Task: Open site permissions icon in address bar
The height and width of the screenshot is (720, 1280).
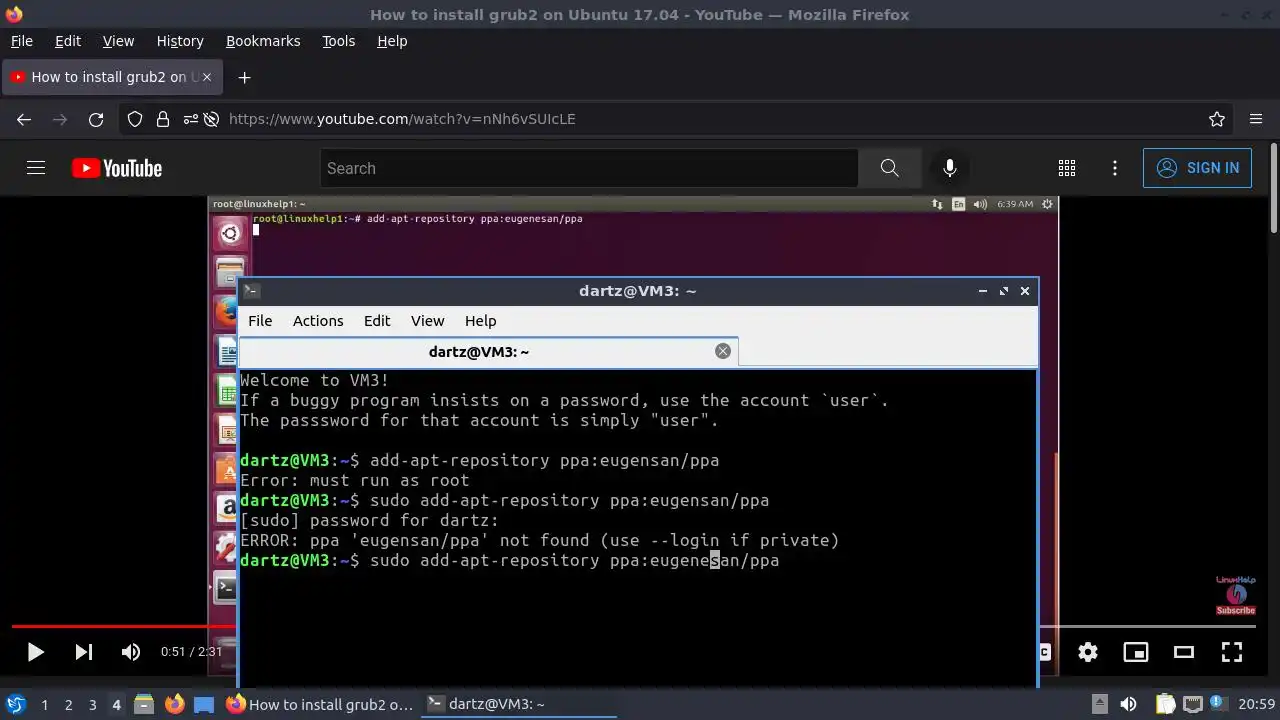Action: [190, 119]
